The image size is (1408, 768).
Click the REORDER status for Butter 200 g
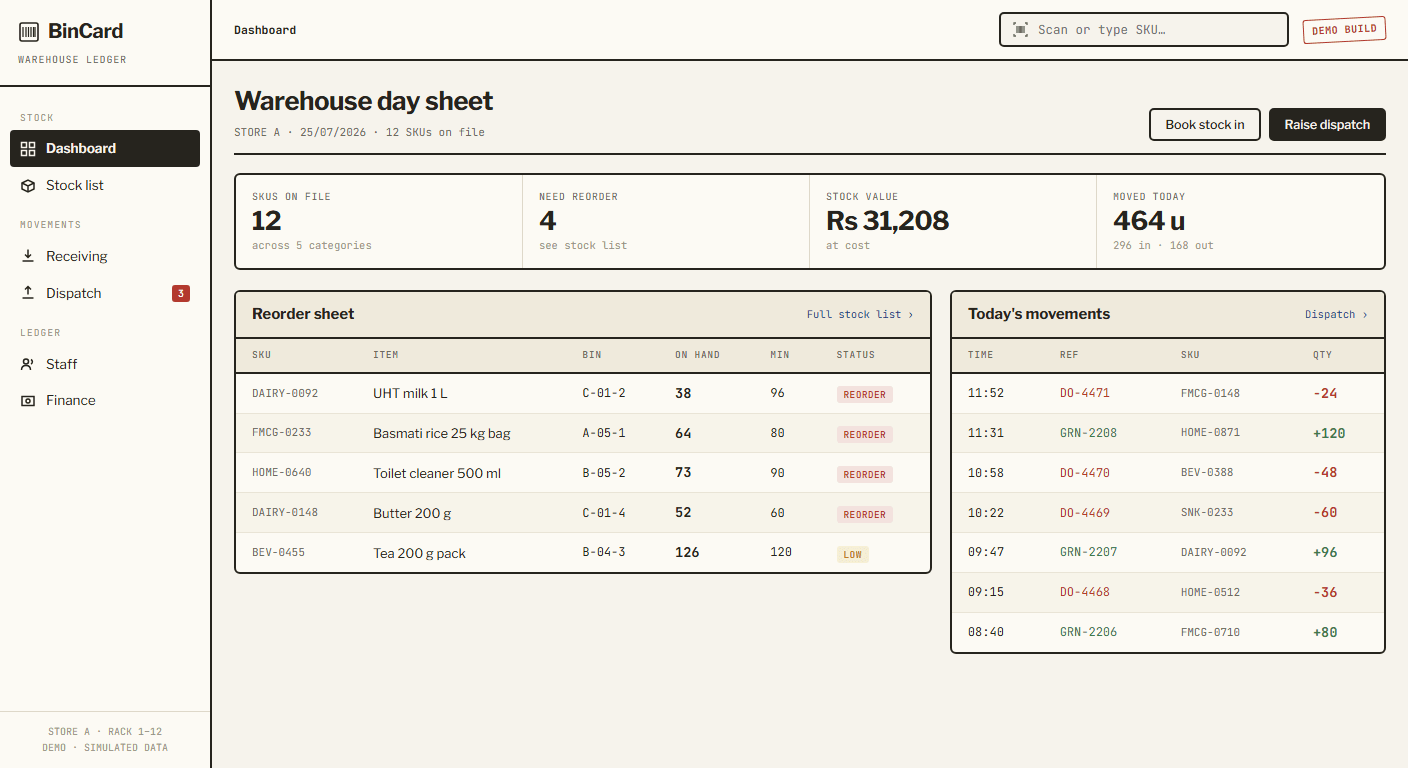click(x=865, y=515)
